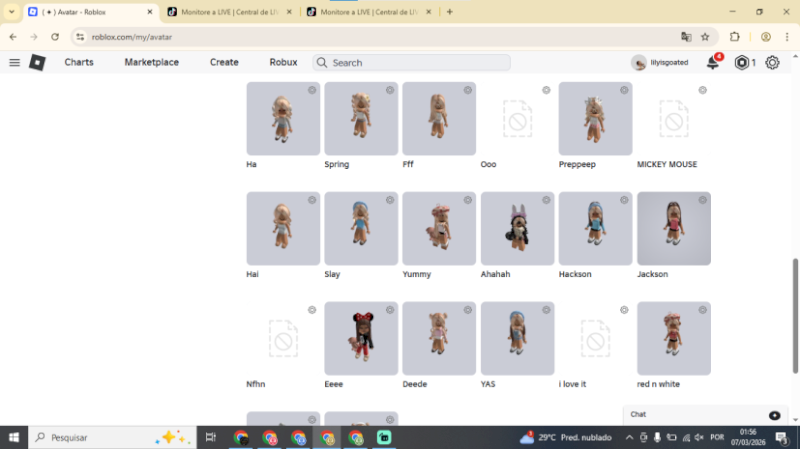Click the page vertical scrollbar thumb
Screen dimensions: 800x449
(795, 316)
